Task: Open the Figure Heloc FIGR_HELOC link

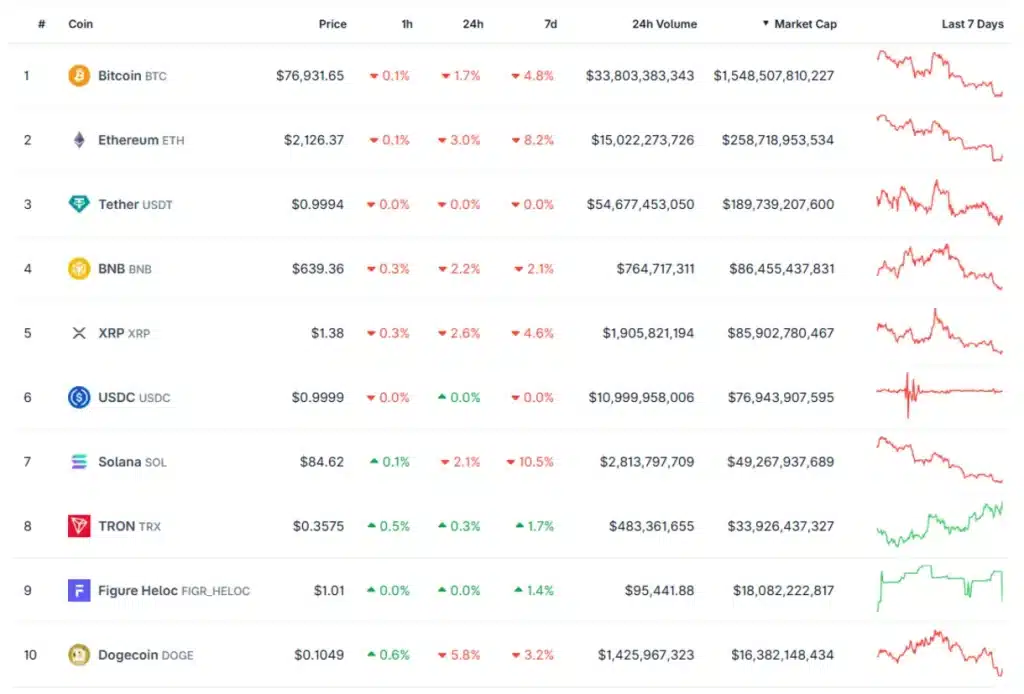Action: [174, 590]
